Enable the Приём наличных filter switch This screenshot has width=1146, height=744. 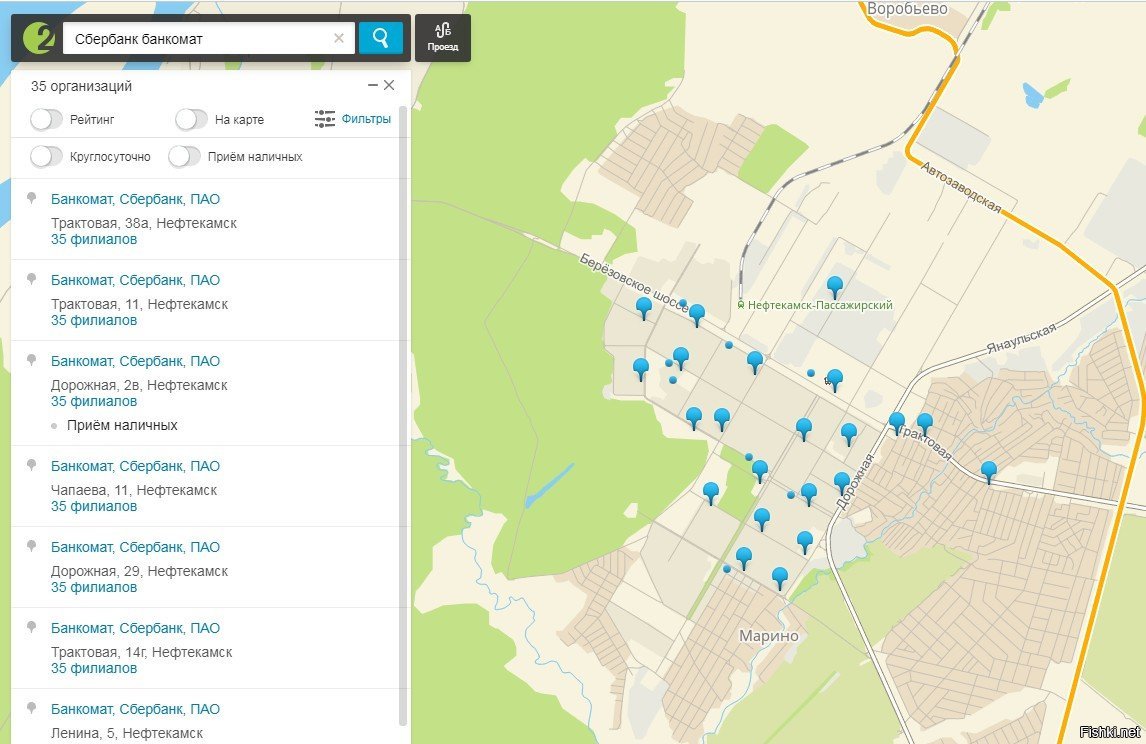pos(184,156)
